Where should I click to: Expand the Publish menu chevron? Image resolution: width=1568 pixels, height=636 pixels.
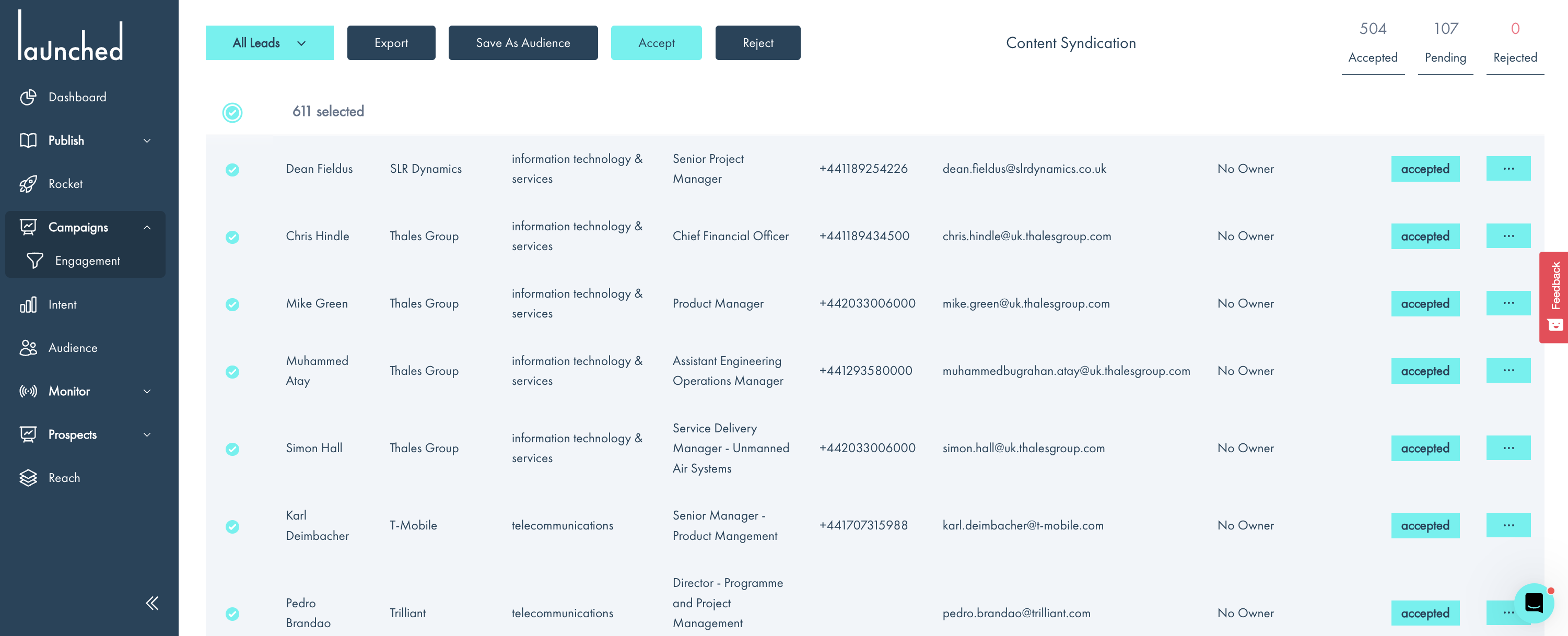tap(147, 140)
